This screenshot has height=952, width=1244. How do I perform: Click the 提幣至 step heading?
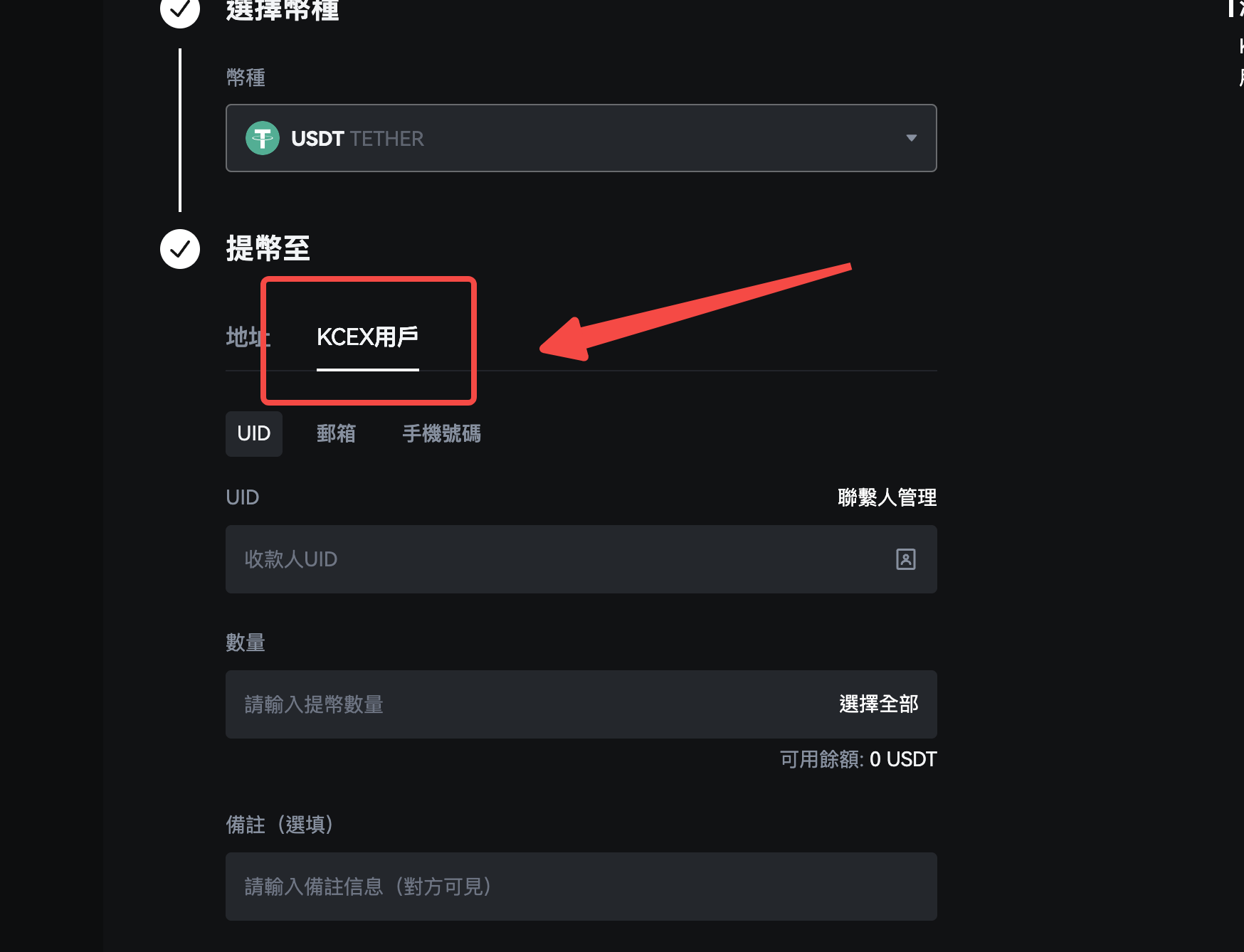[x=268, y=248]
